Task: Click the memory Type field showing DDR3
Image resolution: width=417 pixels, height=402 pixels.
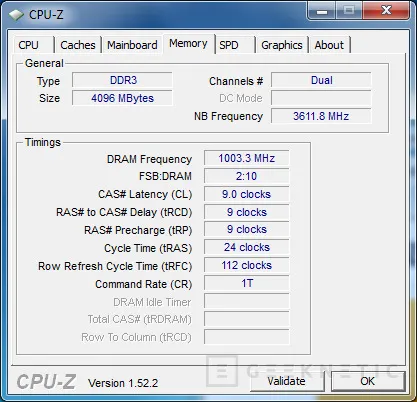Action: tap(122, 80)
